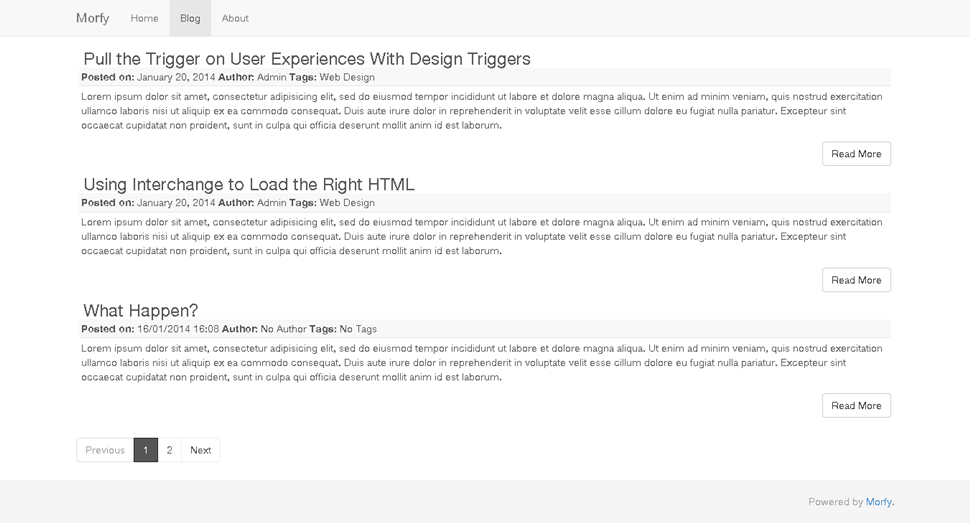Image resolution: width=970 pixels, height=523 pixels.
Task: Click the Web Design tag on the Interchange post
Action: click(347, 203)
